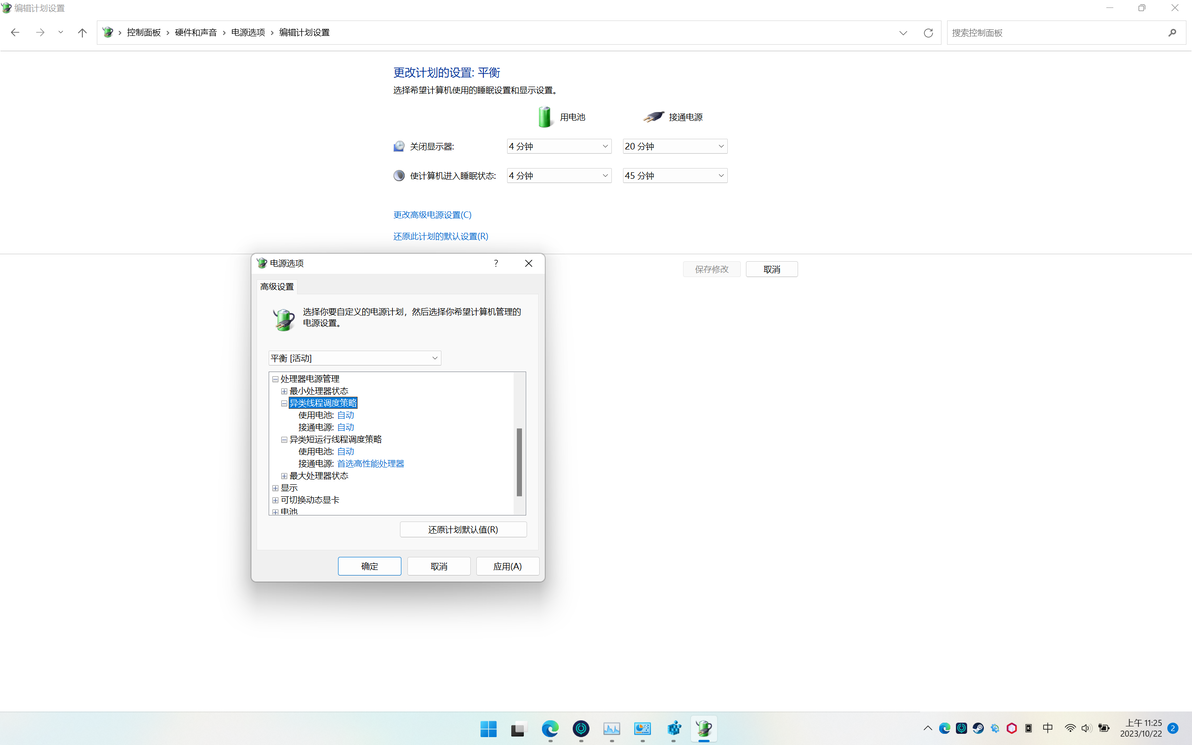
Task: Confirm with 确定 in the 电源选项 dialog
Action: coord(369,566)
